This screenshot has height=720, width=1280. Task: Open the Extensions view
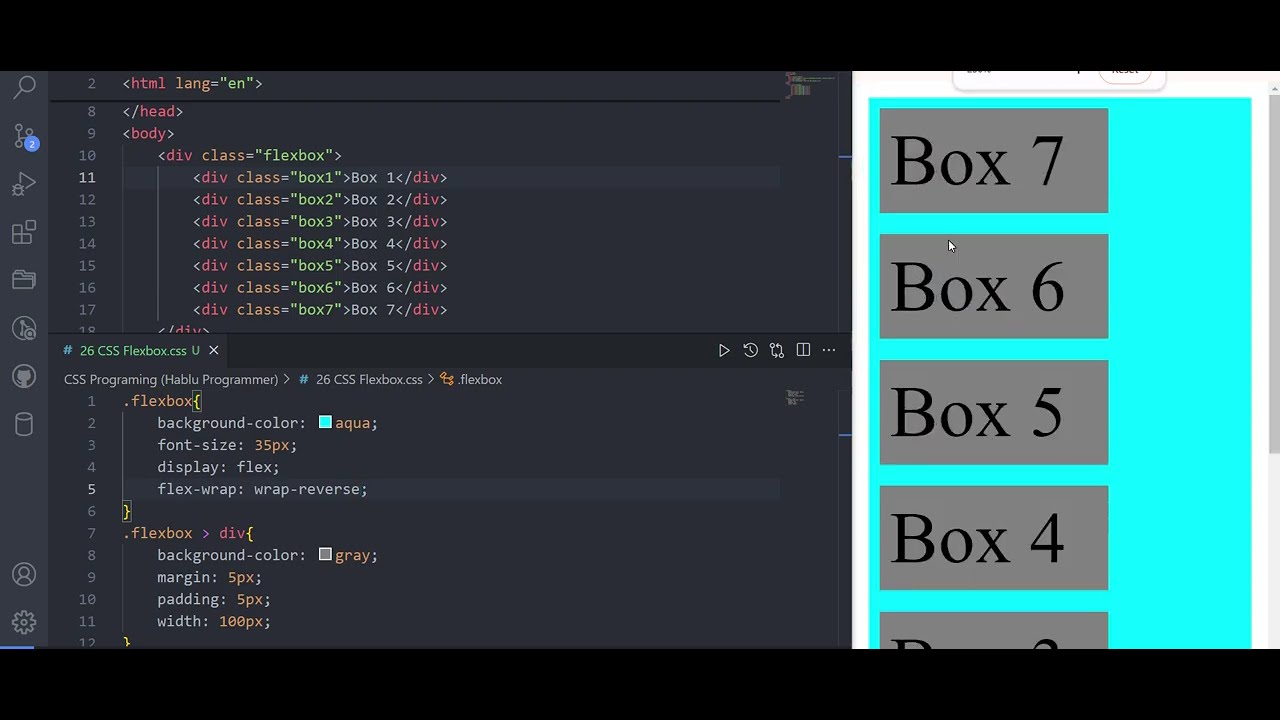point(24,233)
